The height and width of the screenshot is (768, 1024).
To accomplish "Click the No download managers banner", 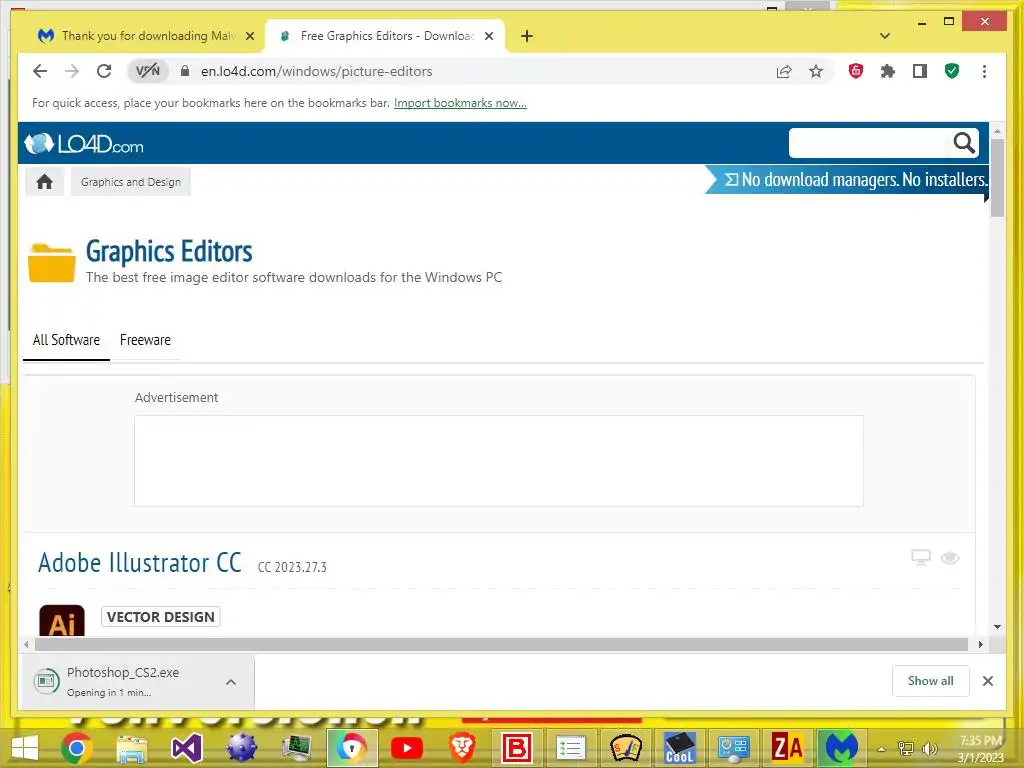I will [x=848, y=180].
